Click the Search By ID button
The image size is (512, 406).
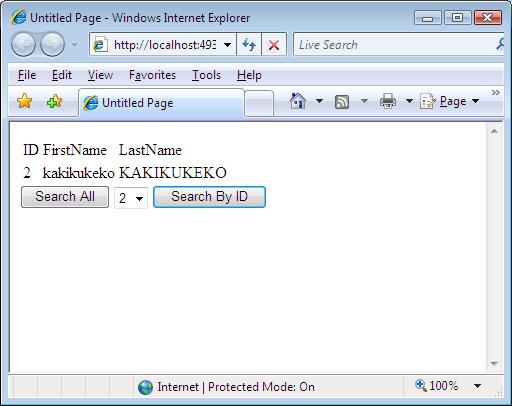[209, 197]
